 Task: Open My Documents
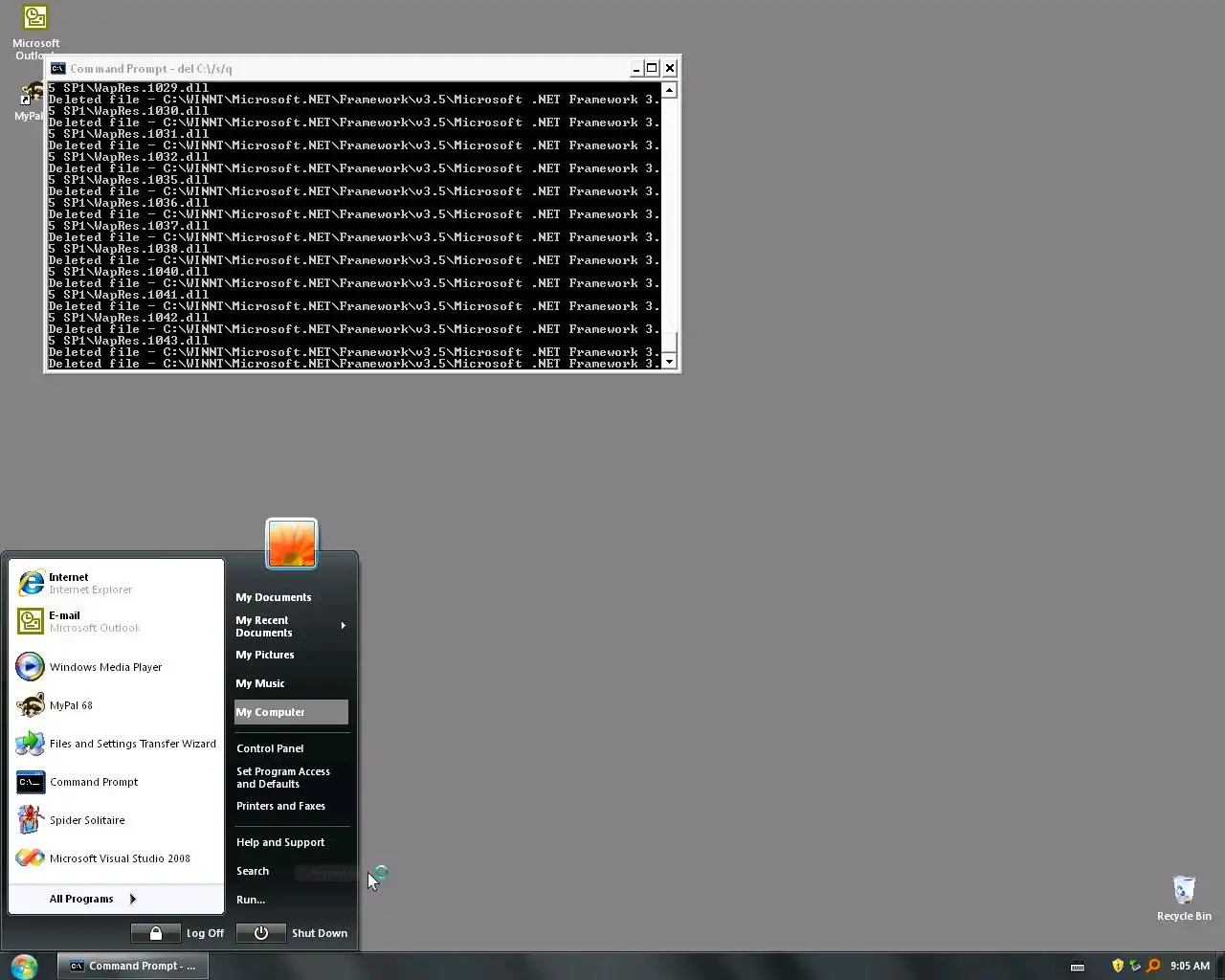(x=274, y=597)
